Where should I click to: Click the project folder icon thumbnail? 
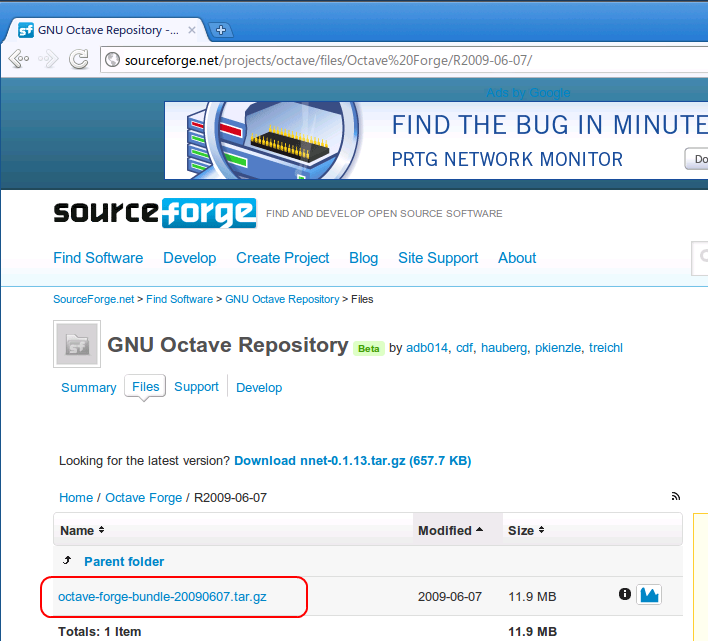[77, 344]
